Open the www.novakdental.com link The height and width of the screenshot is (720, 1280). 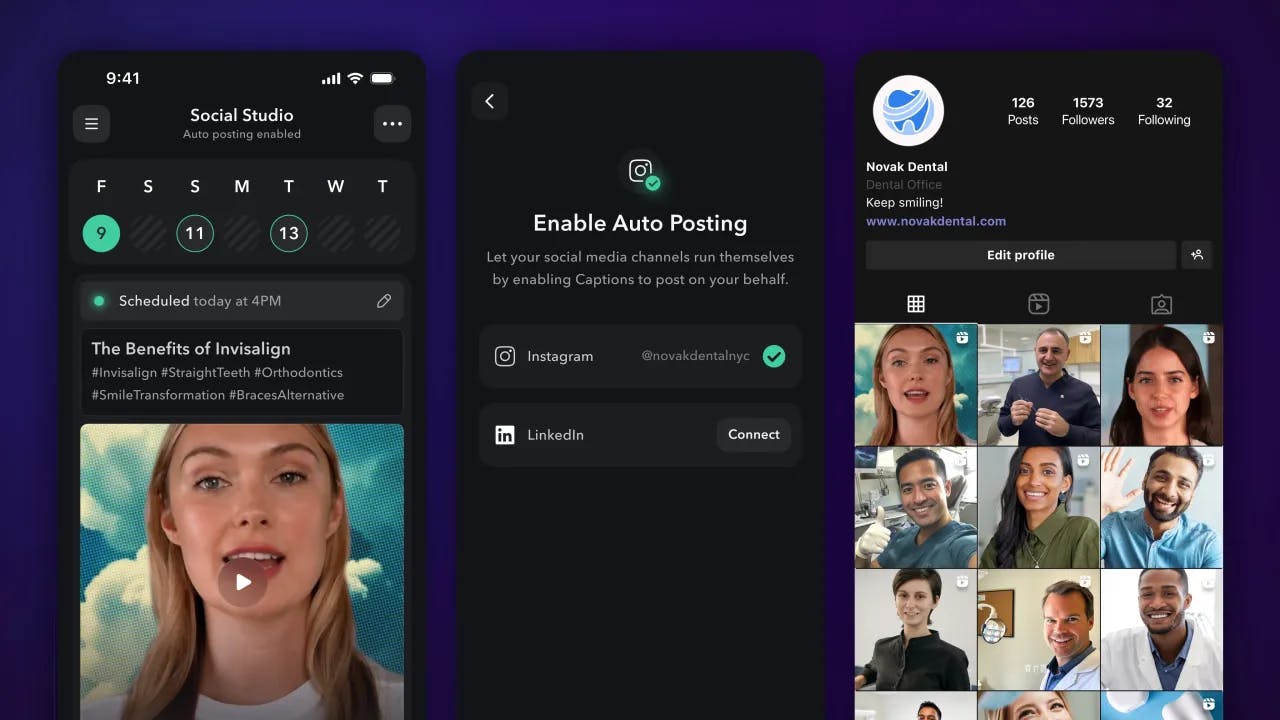click(936, 221)
